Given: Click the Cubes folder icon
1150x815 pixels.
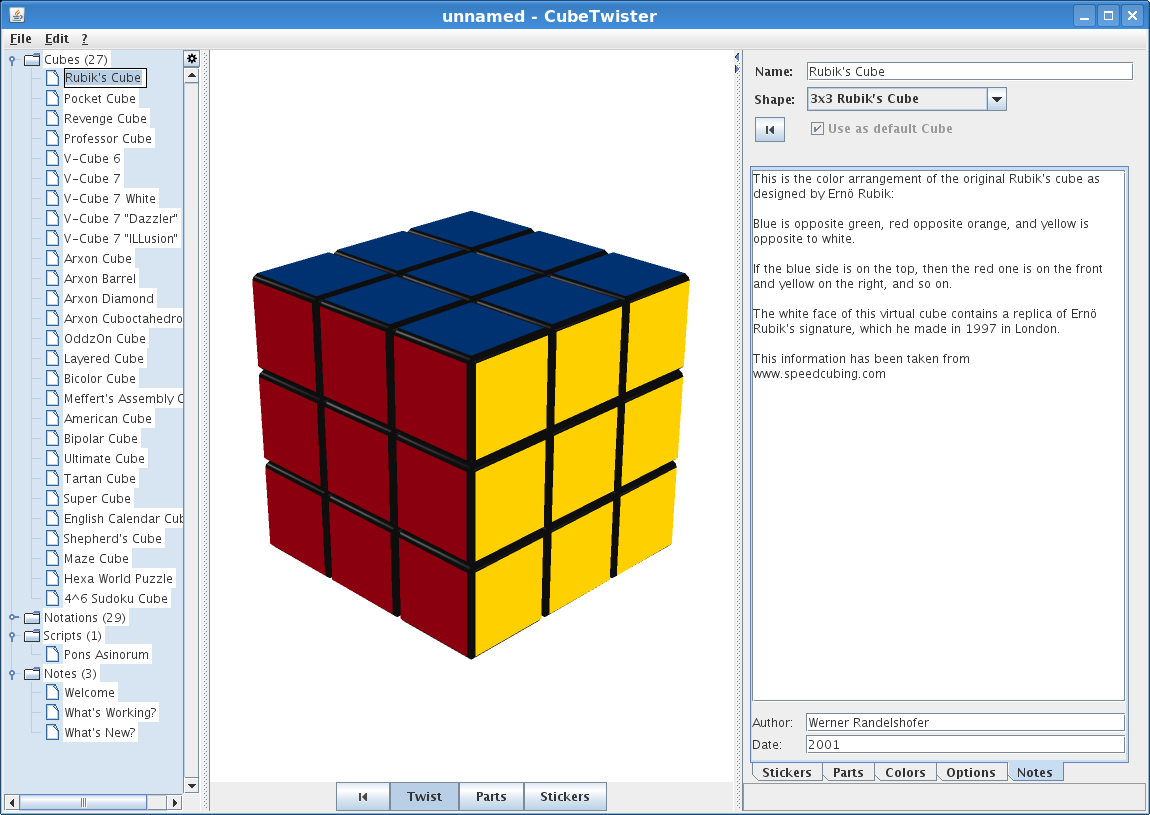Looking at the screenshot, I should [32, 59].
